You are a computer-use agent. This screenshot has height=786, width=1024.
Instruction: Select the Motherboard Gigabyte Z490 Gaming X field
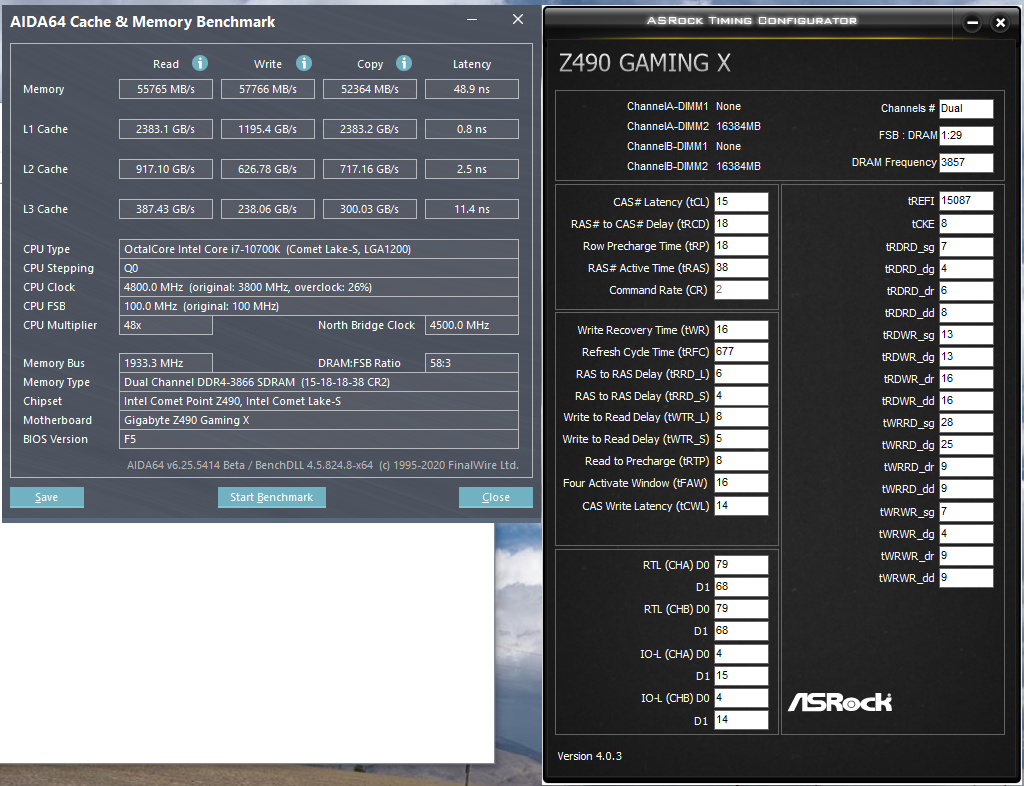(x=319, y=420)
